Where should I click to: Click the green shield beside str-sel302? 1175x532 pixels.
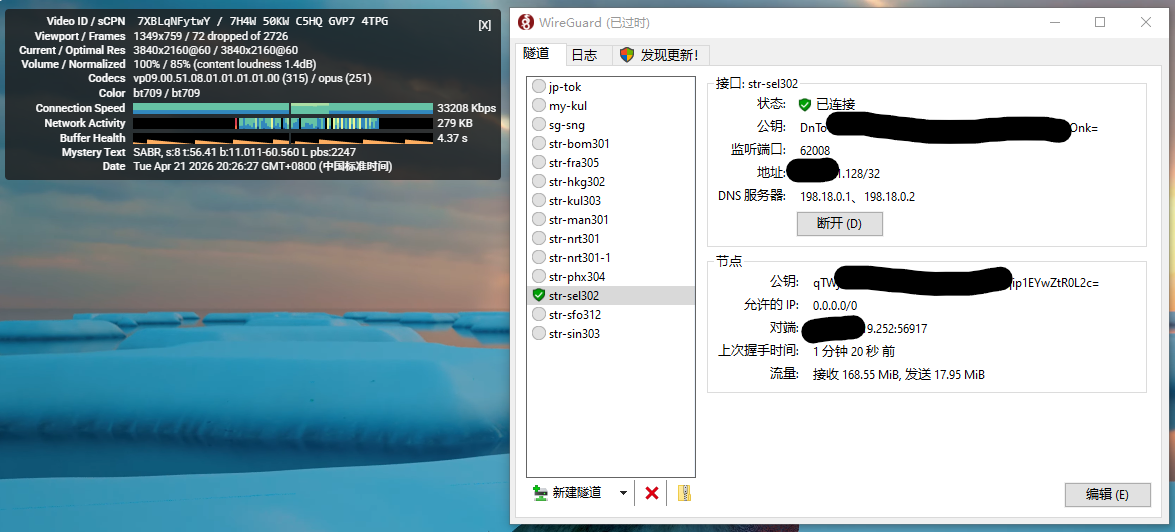click(538, 295)
